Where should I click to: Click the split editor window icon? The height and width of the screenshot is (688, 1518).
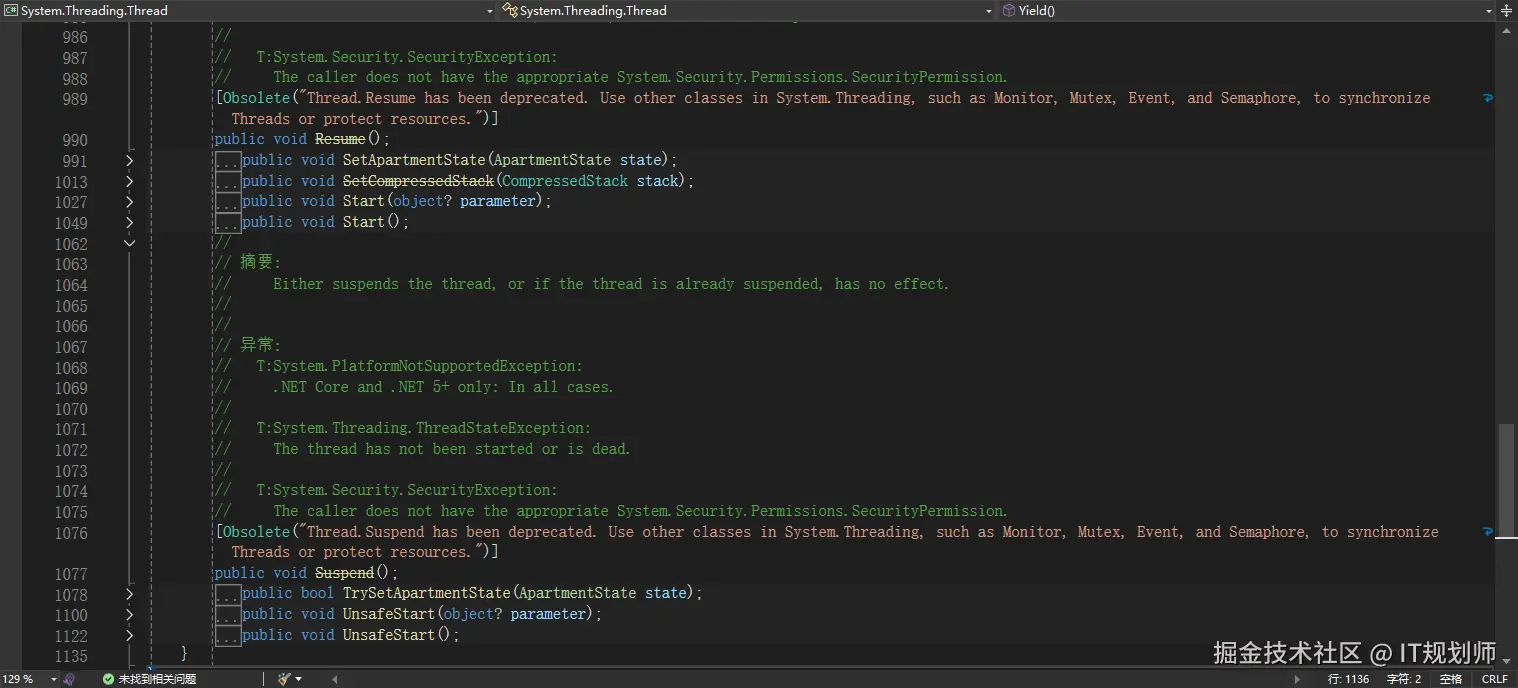1507,10
